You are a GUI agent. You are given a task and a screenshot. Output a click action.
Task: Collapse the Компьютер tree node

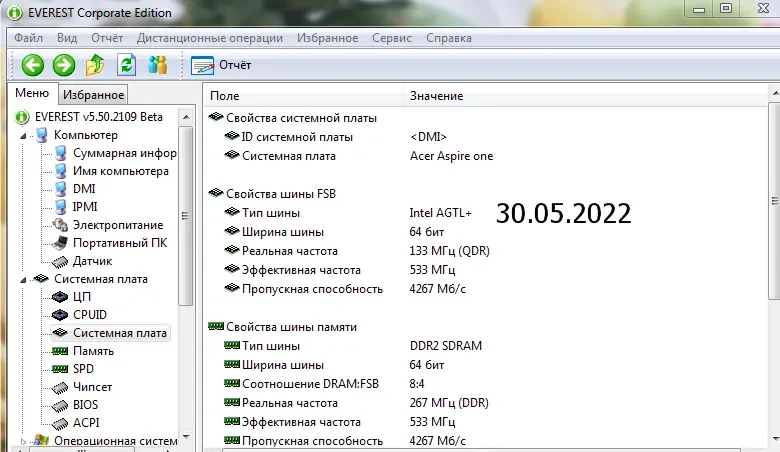tap(23, 136)
